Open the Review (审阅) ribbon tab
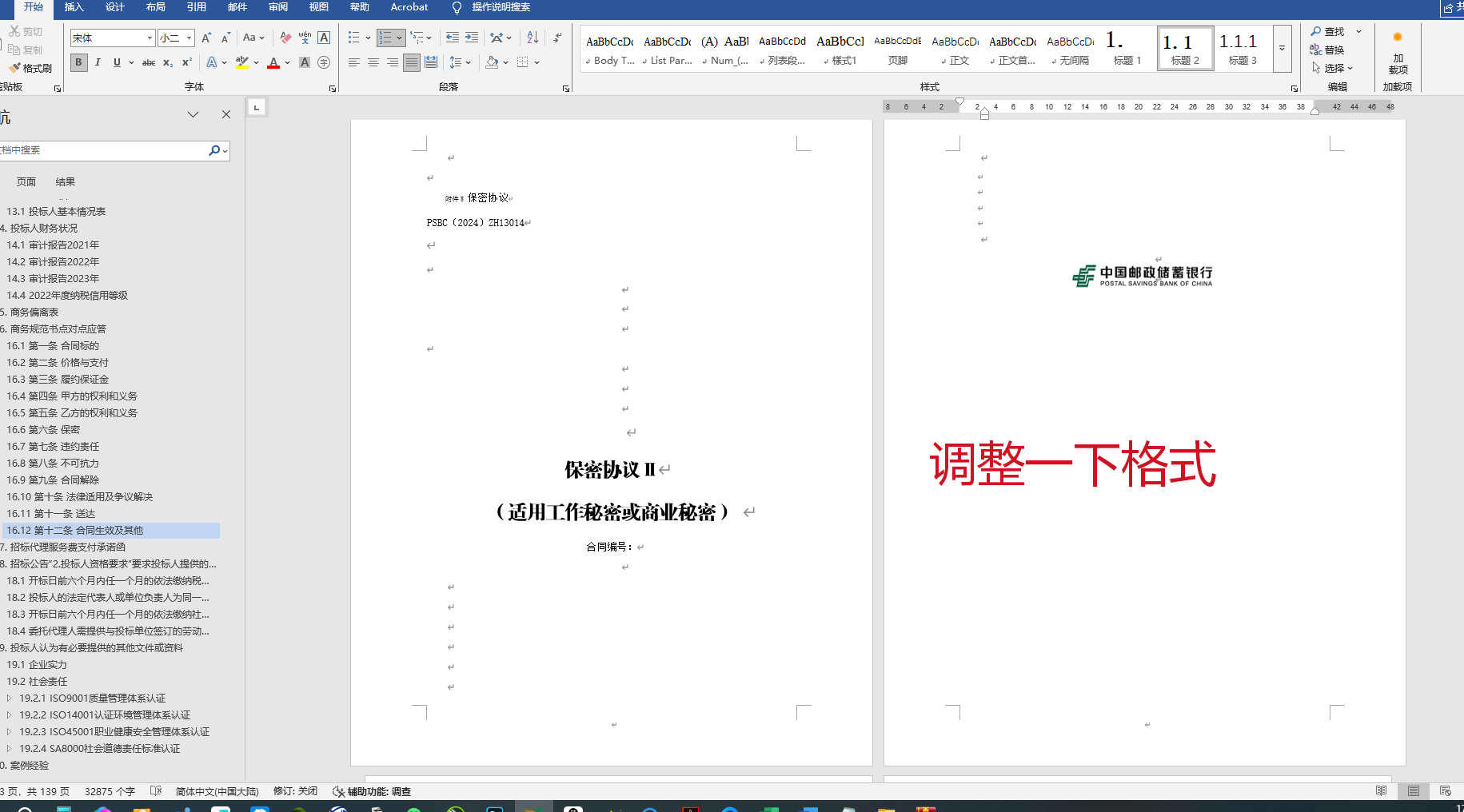The width and height of the screenshot is (1464, 812). [278, 7]
